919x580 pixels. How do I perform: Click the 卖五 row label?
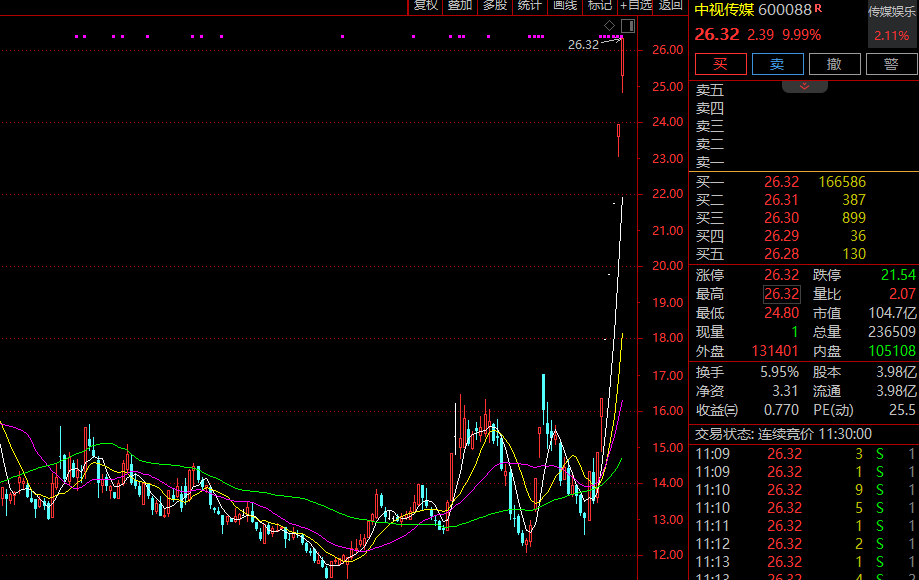coord(710,90)
